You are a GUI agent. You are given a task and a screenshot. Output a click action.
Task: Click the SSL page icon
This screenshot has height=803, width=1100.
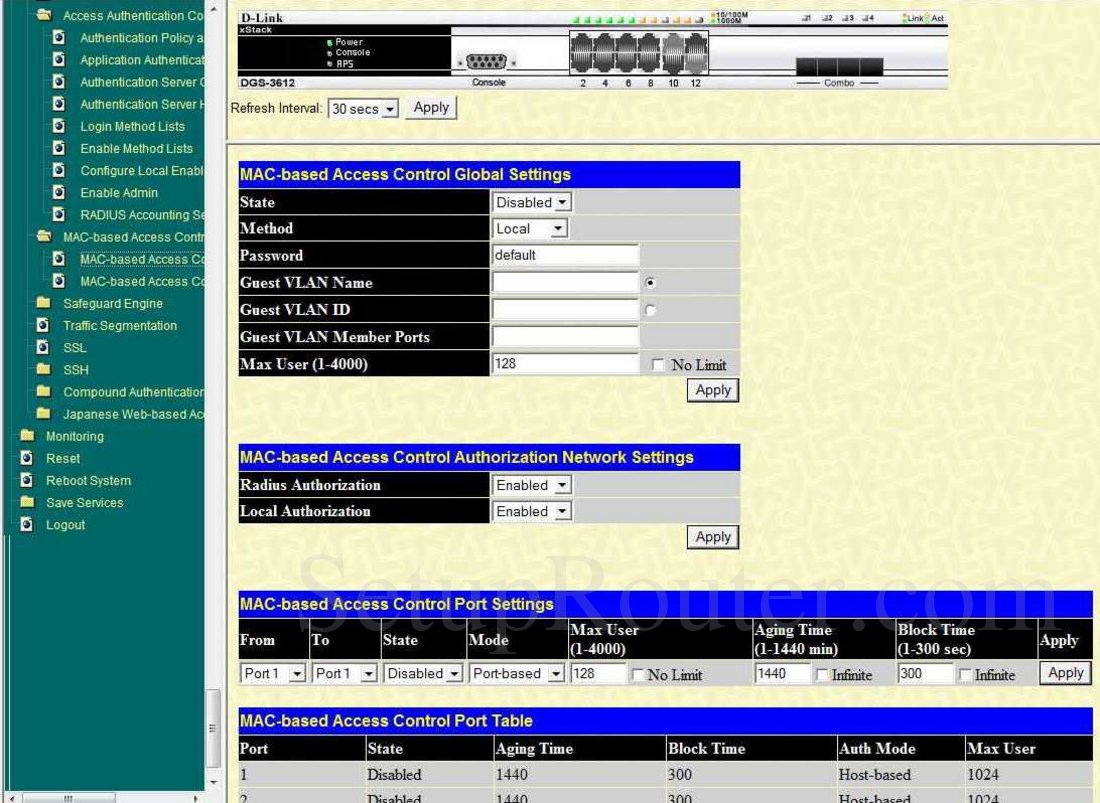[43, 347]
